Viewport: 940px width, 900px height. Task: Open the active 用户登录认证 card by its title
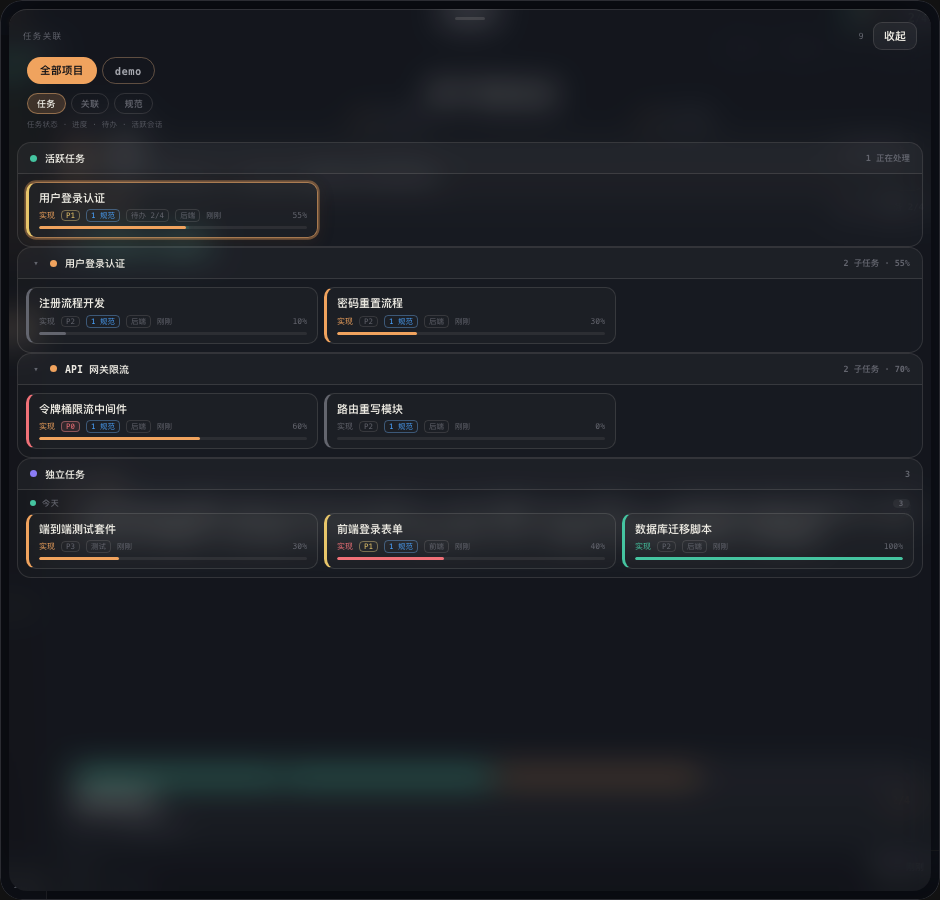(72, 198)
